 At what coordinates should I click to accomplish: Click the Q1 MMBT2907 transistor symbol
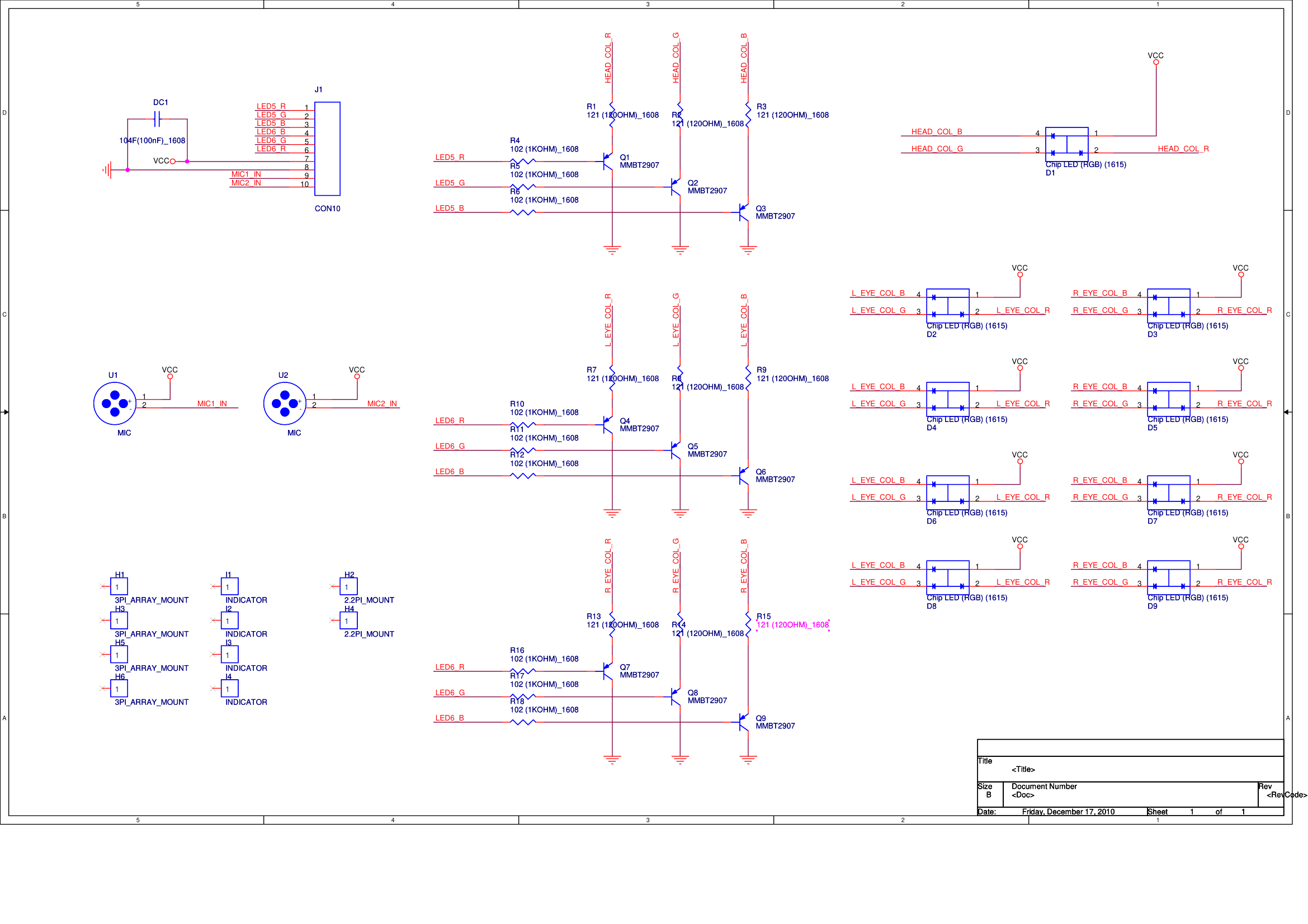(x=607, y=161)
